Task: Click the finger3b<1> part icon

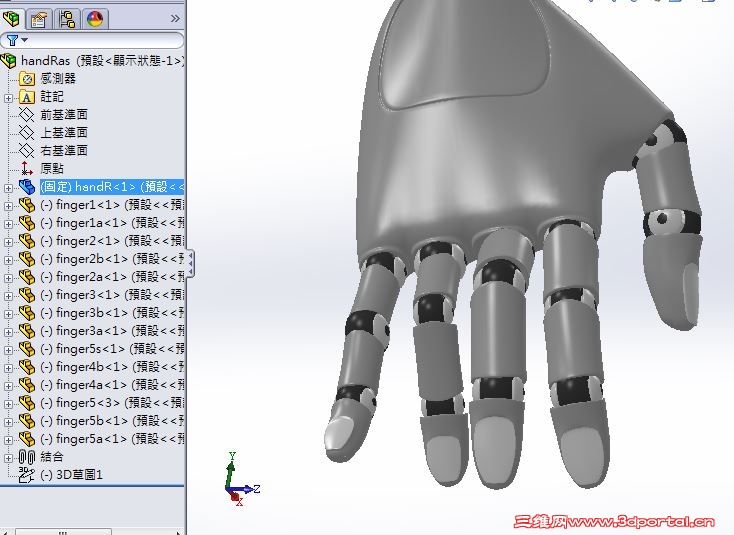Action: tap(27, 313)
